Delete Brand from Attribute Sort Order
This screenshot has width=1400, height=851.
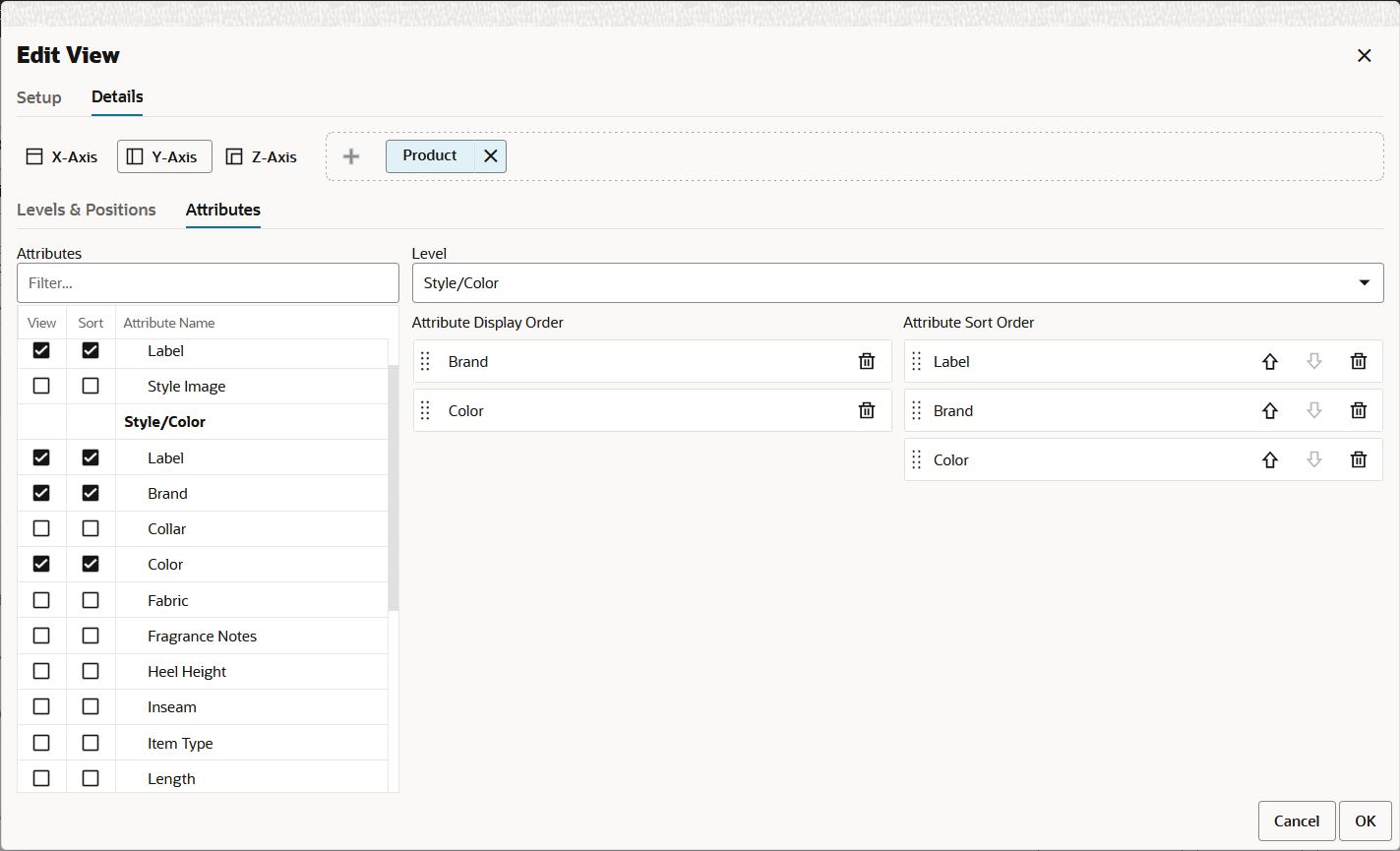pos(1359,410)
